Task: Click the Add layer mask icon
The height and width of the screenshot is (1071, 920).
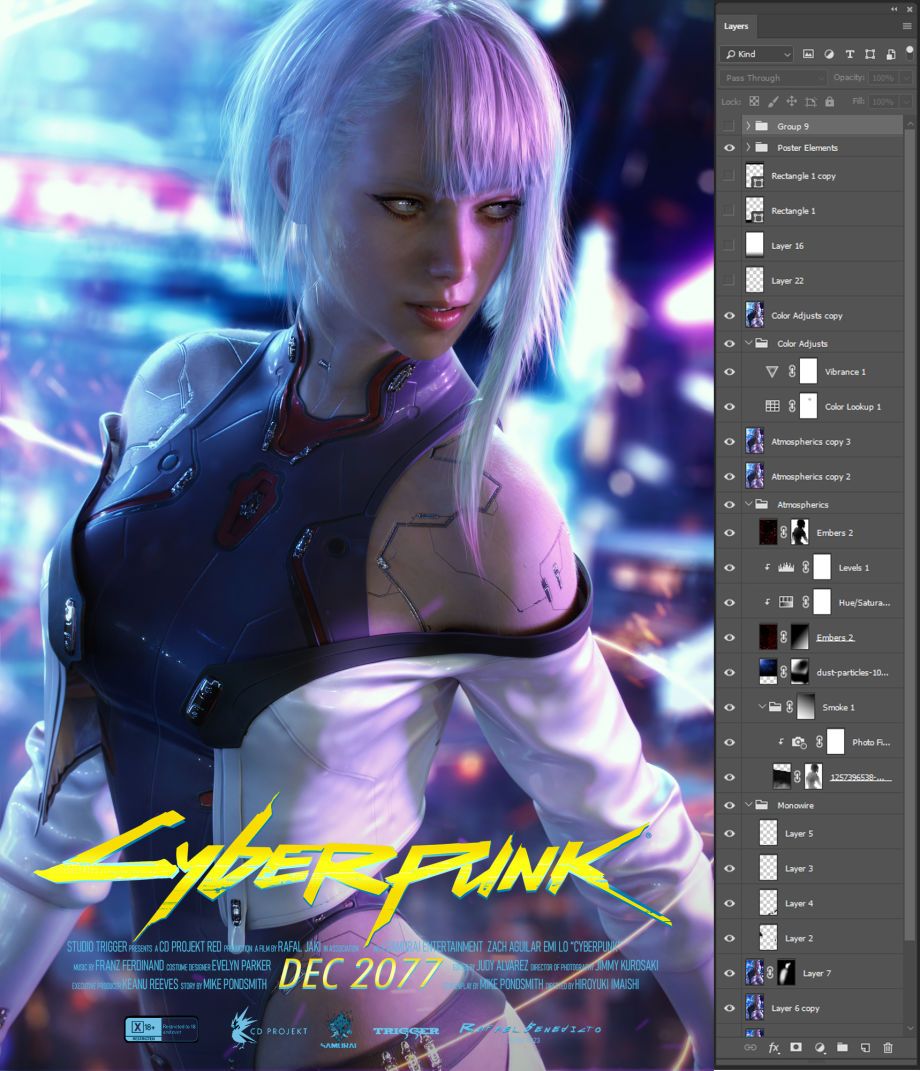Action: pos(796,1047)
